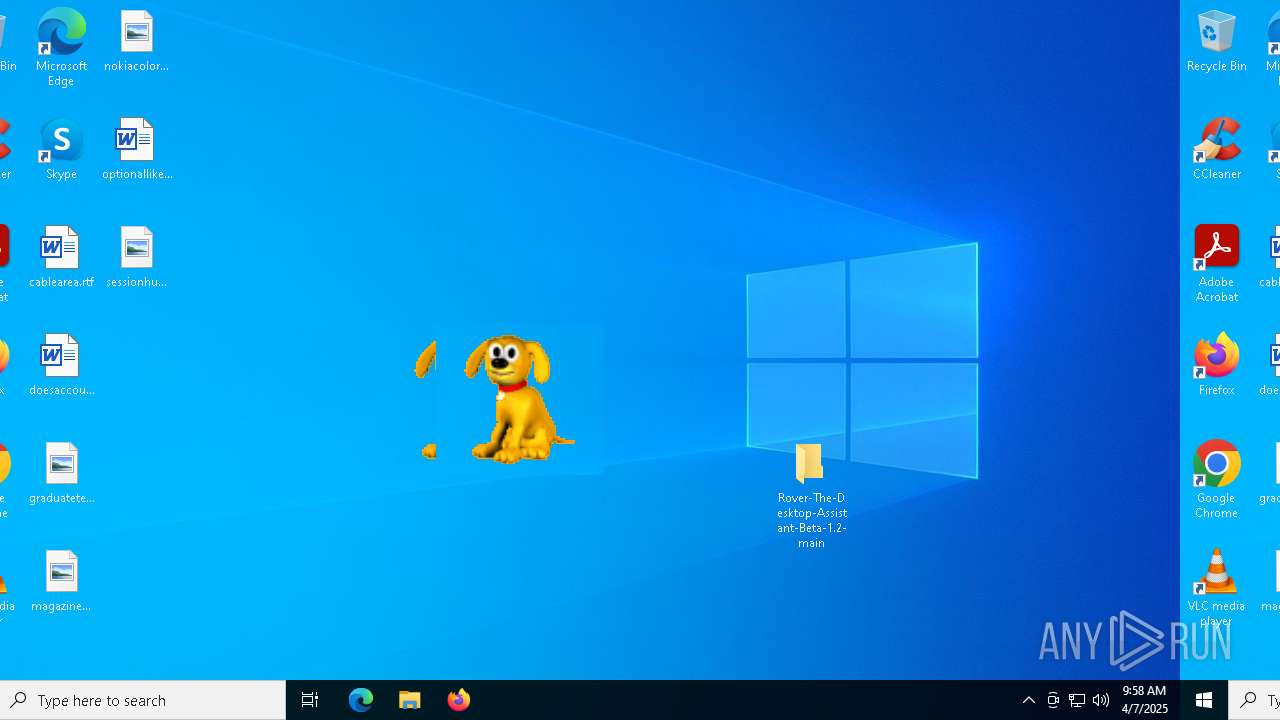Select the Microsoft Edge desktop shortcut
This screenshot has width=1280, height=720.
[61, 47]
